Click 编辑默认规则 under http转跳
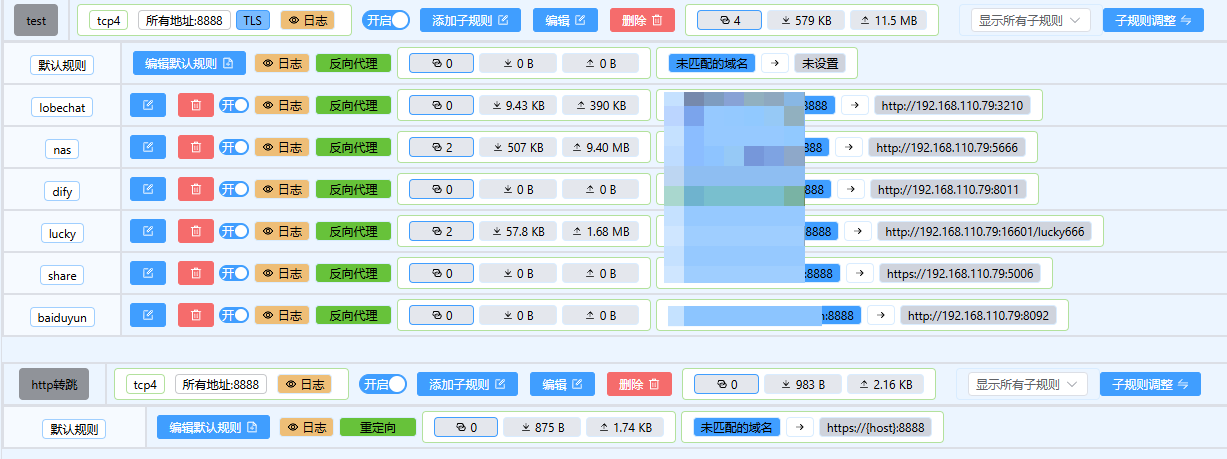 (212, 427)
